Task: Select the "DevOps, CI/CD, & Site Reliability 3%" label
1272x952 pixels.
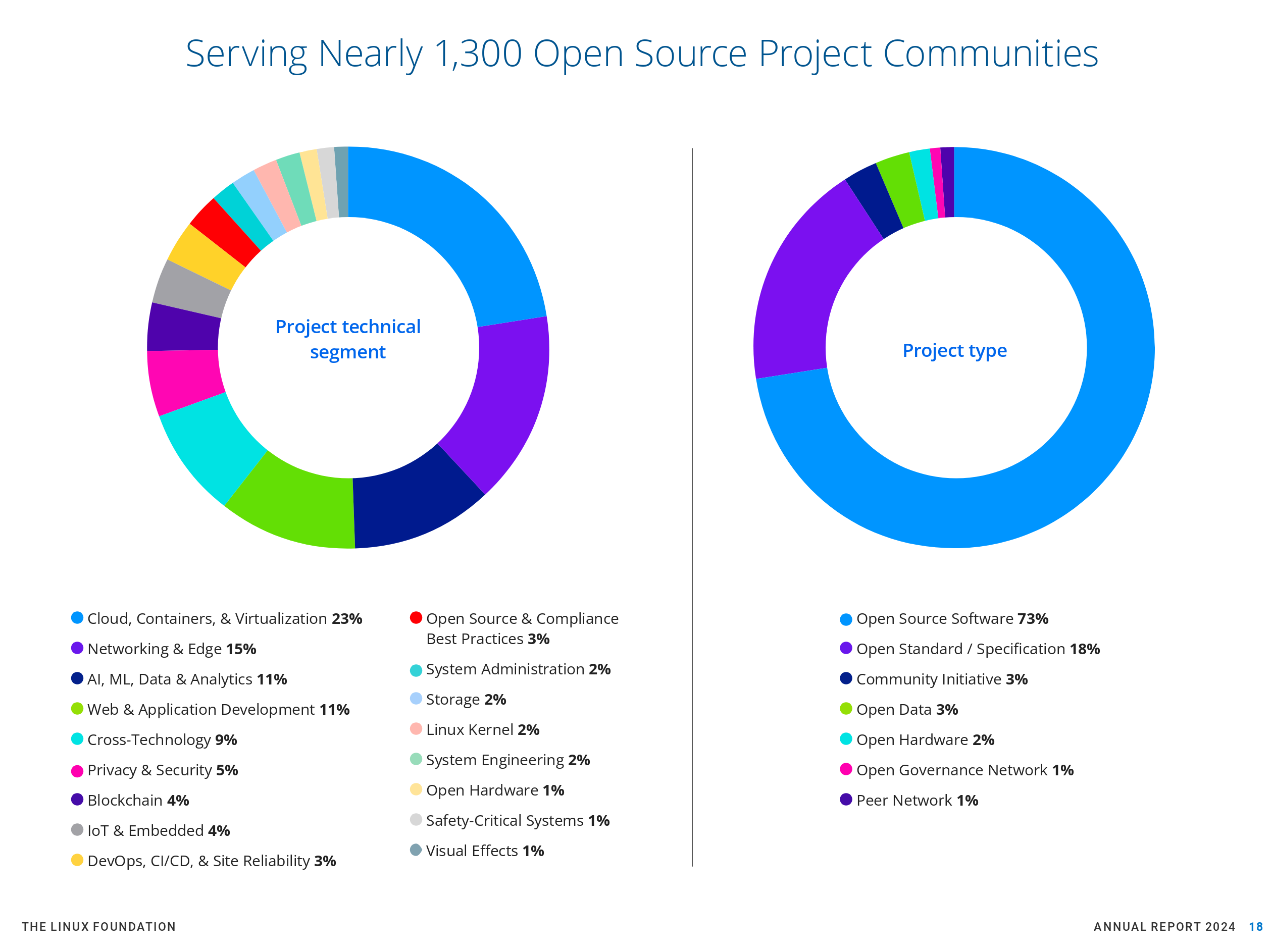Action: coord(212,861)
